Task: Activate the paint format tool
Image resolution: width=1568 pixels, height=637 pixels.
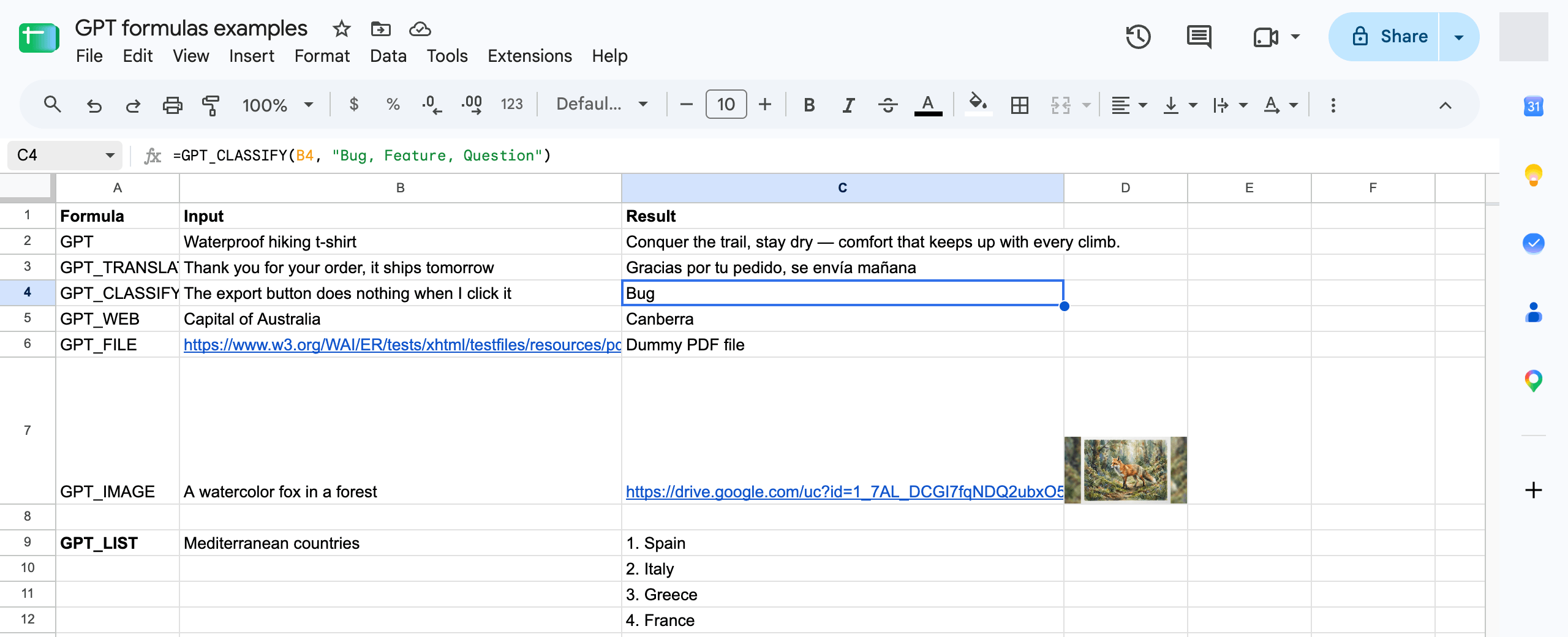Action: [x=211, y=105]
